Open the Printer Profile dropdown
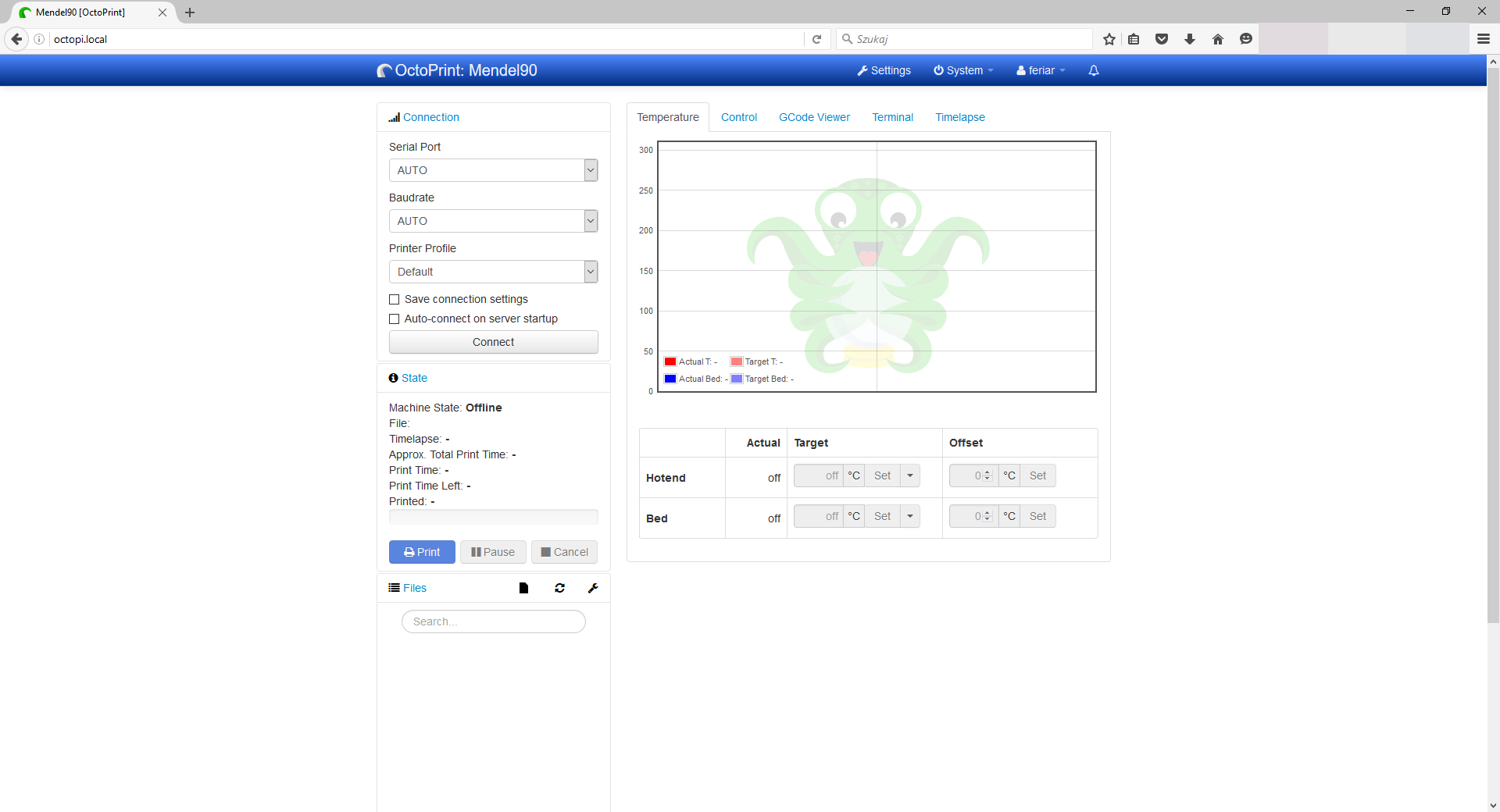The height and width of the screenshot is (812, 1500). 494,272
